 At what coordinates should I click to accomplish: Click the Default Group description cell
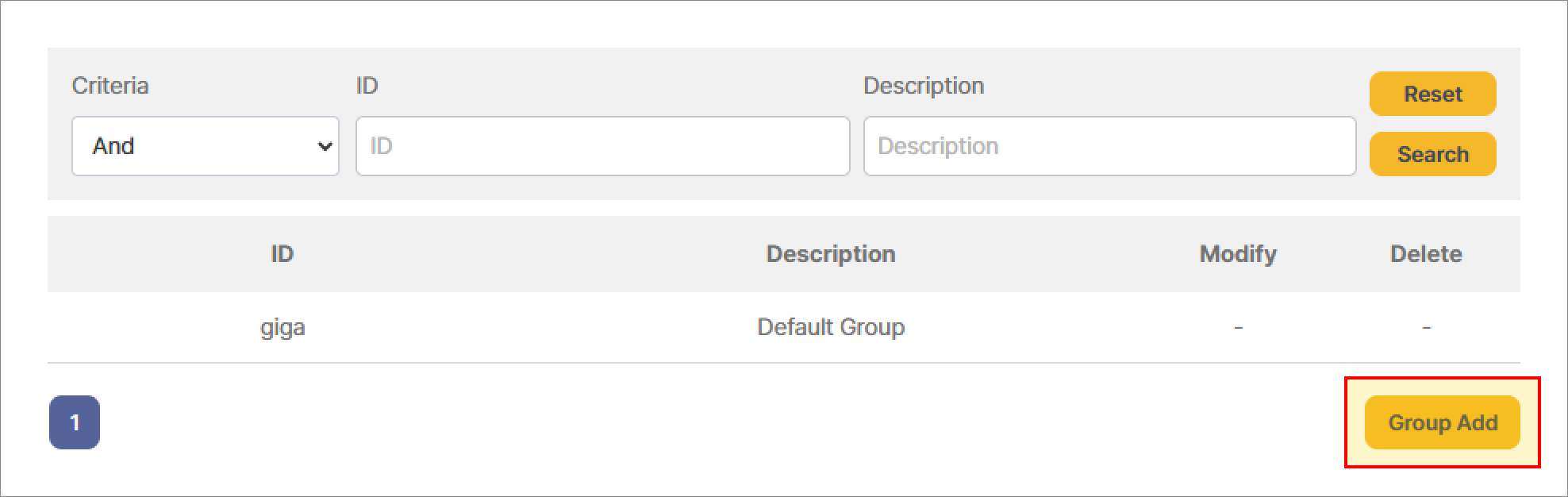(x=830, y=327)
